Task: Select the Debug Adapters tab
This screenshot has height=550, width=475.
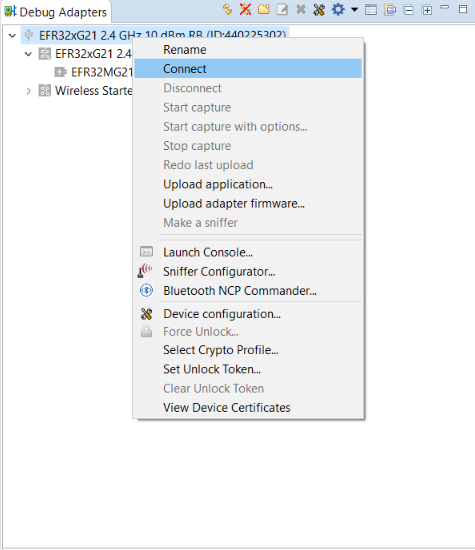Action: point(56,12)
